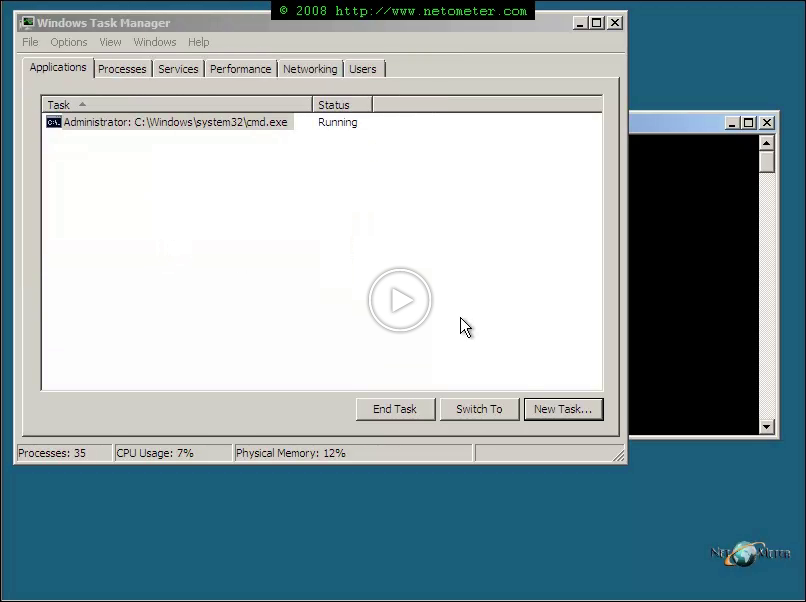Click the scroll down arrow in command prompt
This screenshot has width=806, height=602.
coord(766,427)
